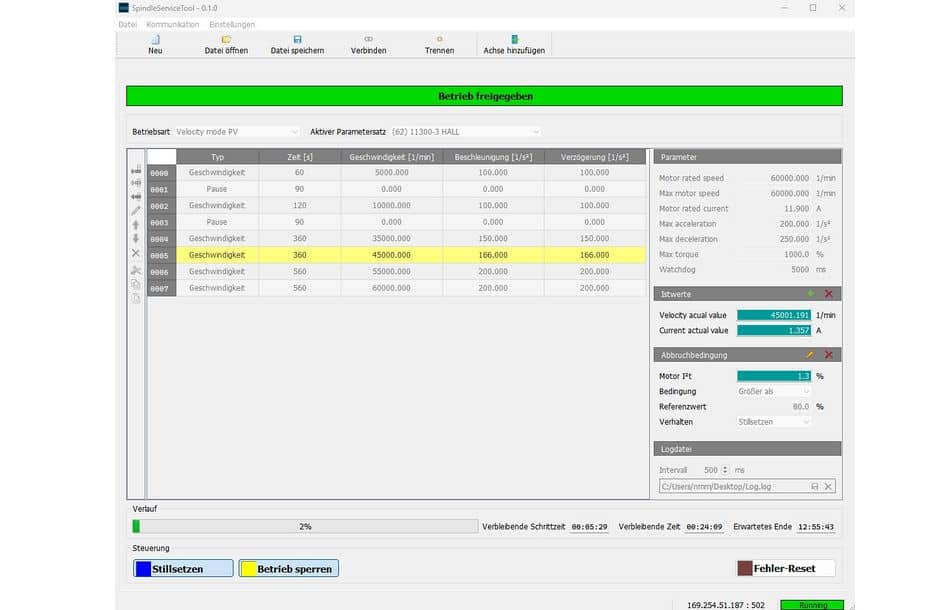The image size is (950, 610).
Task: Click the 10000.000 speed cell
Action: 391,205
